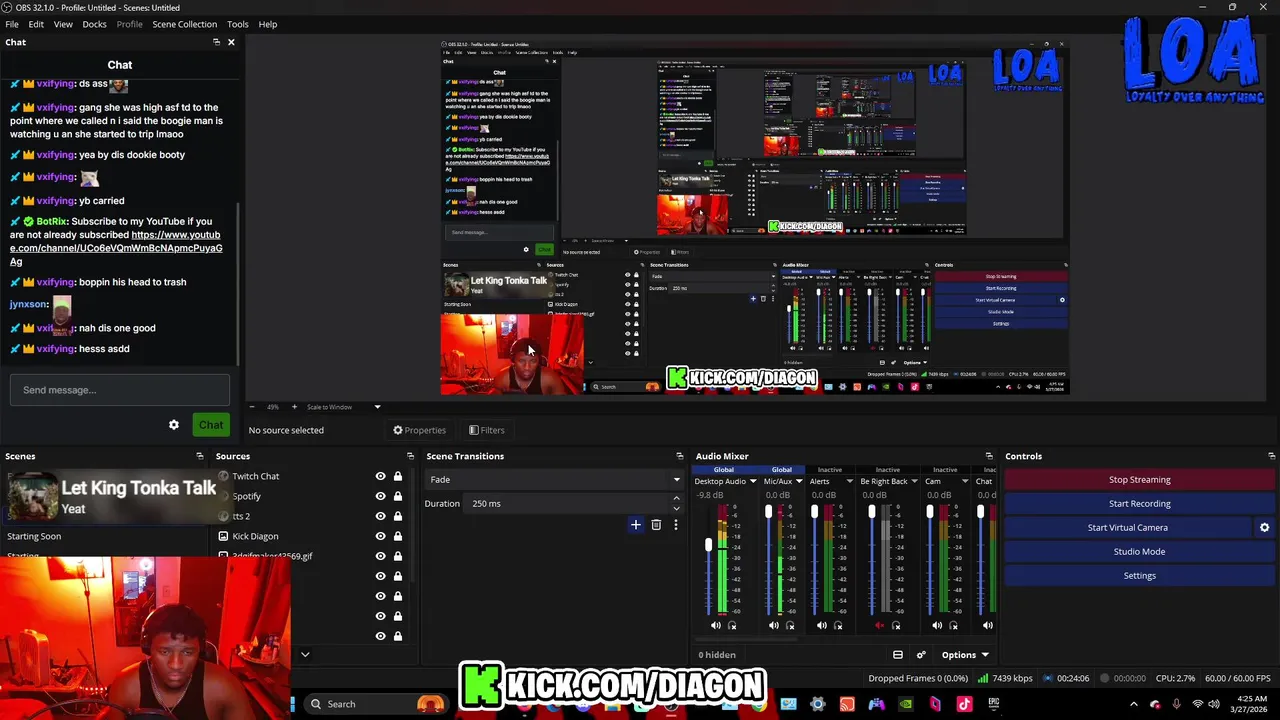Toggle monitoring headphone icon for Desktop Audio
This screenshot has height=720, width=1280.
(732, 625)
